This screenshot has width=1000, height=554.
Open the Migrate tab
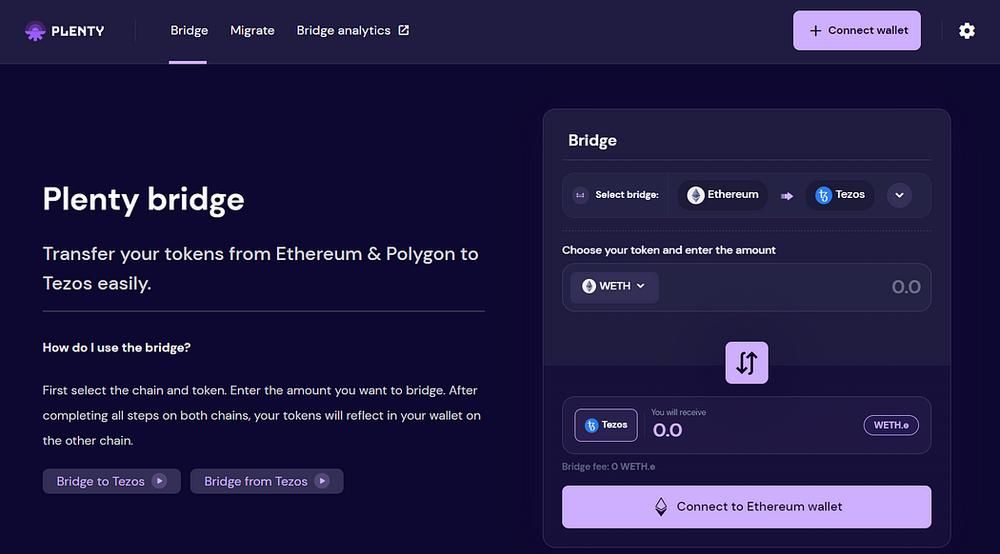[252, 31]
